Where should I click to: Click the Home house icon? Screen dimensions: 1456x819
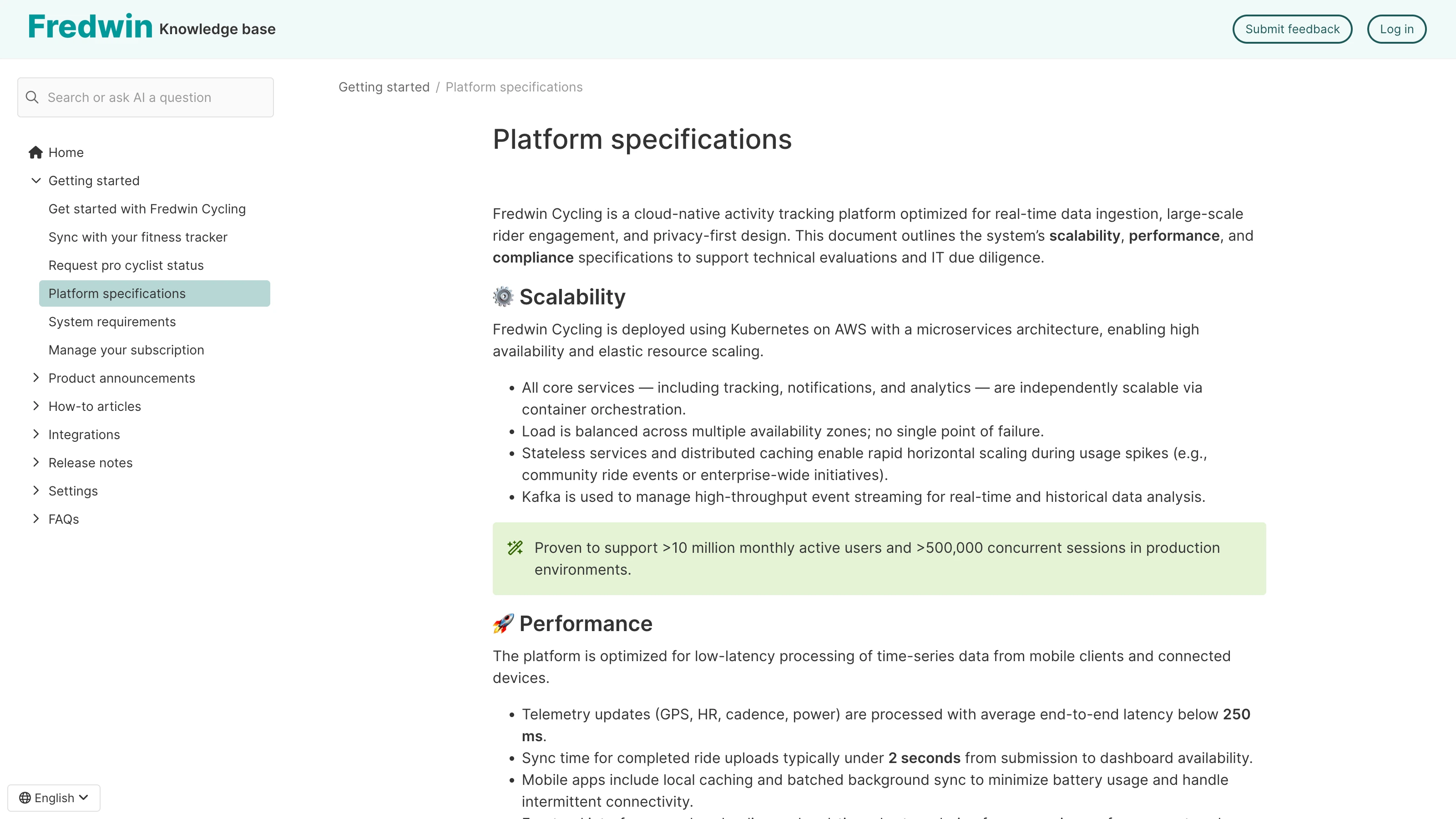click(x=35, y=152)
